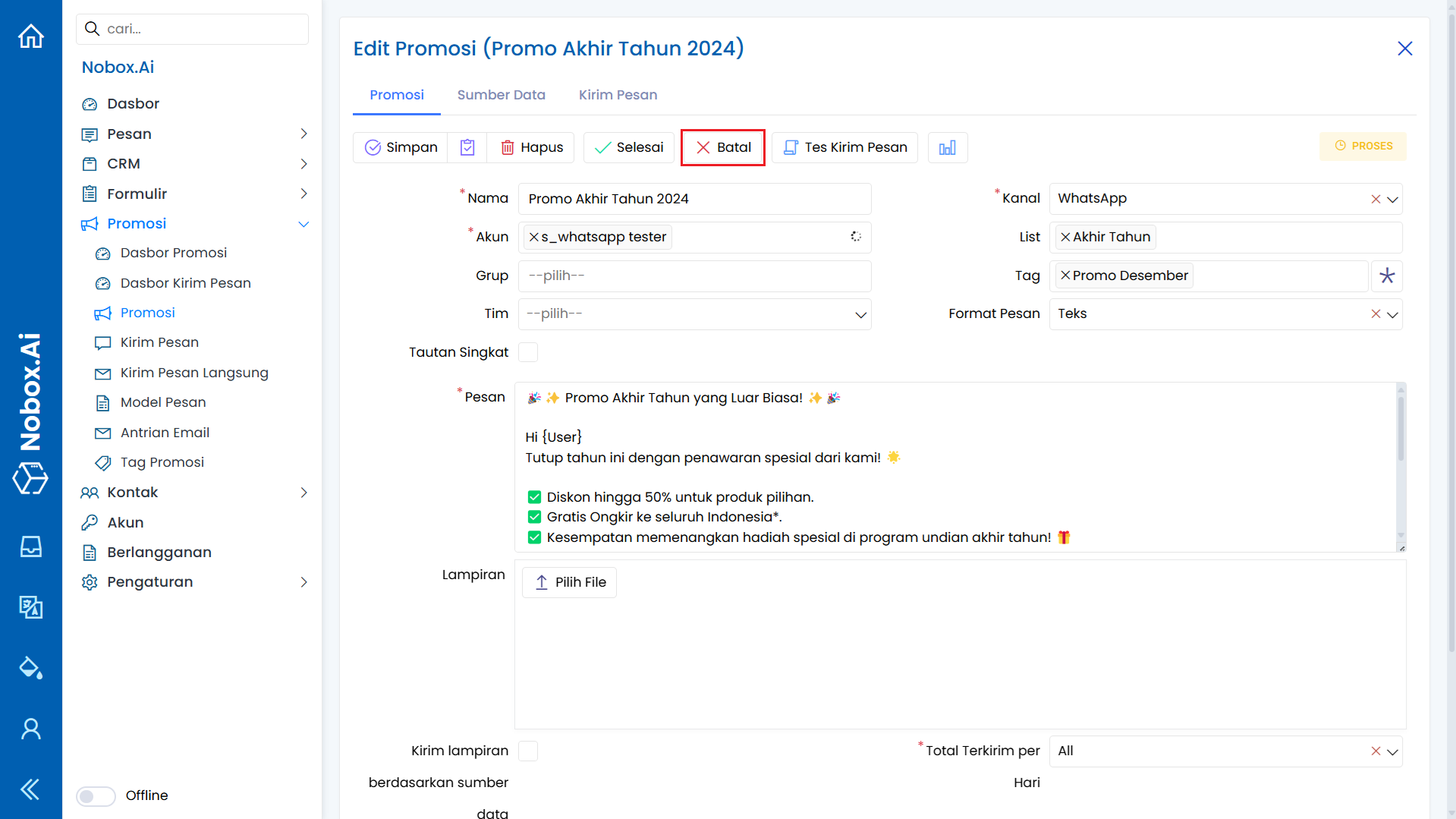Screen dimensions: 1456x819
Task: Collapse sidebar with double-chevron icon
Action: pos(31,789)
